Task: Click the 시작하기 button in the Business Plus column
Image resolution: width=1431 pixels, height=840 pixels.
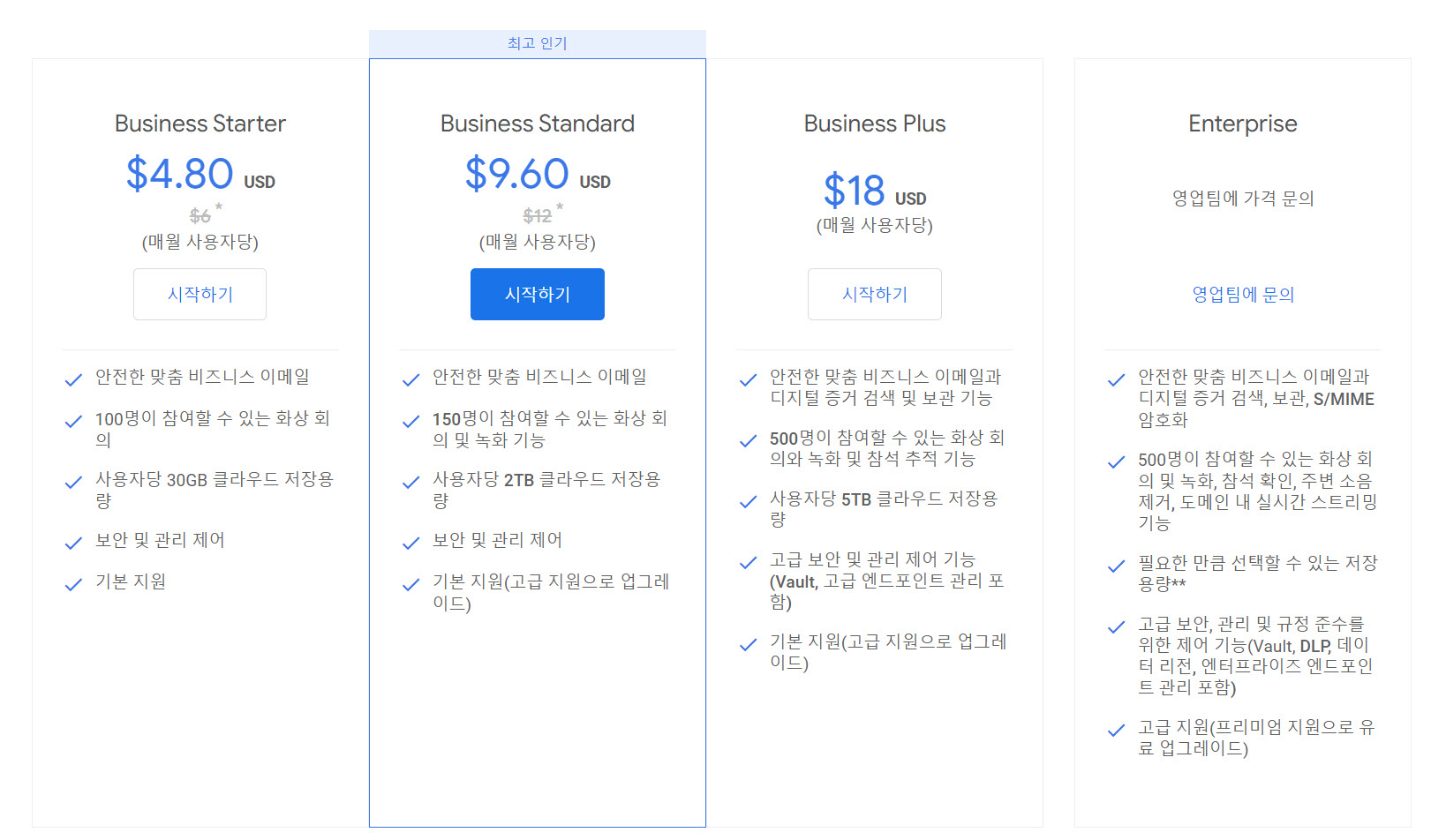Action: pyautogui.click(x=874, y=294)
